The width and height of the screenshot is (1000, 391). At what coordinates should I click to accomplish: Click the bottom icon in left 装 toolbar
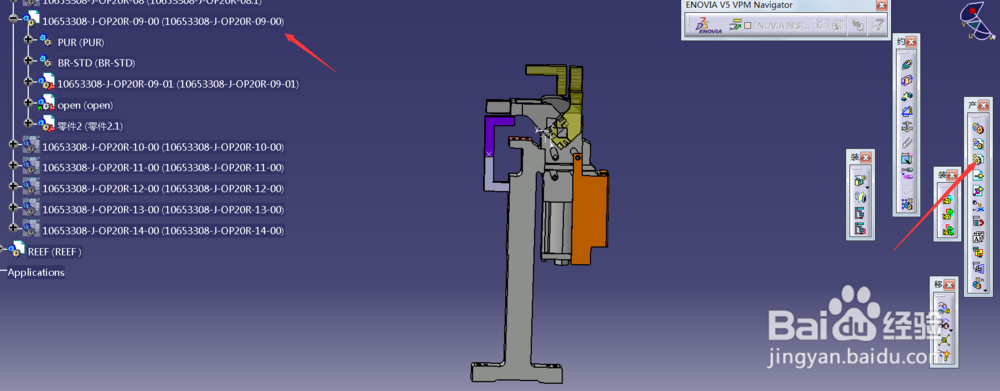pyautogui.click(x=860, y=229)
